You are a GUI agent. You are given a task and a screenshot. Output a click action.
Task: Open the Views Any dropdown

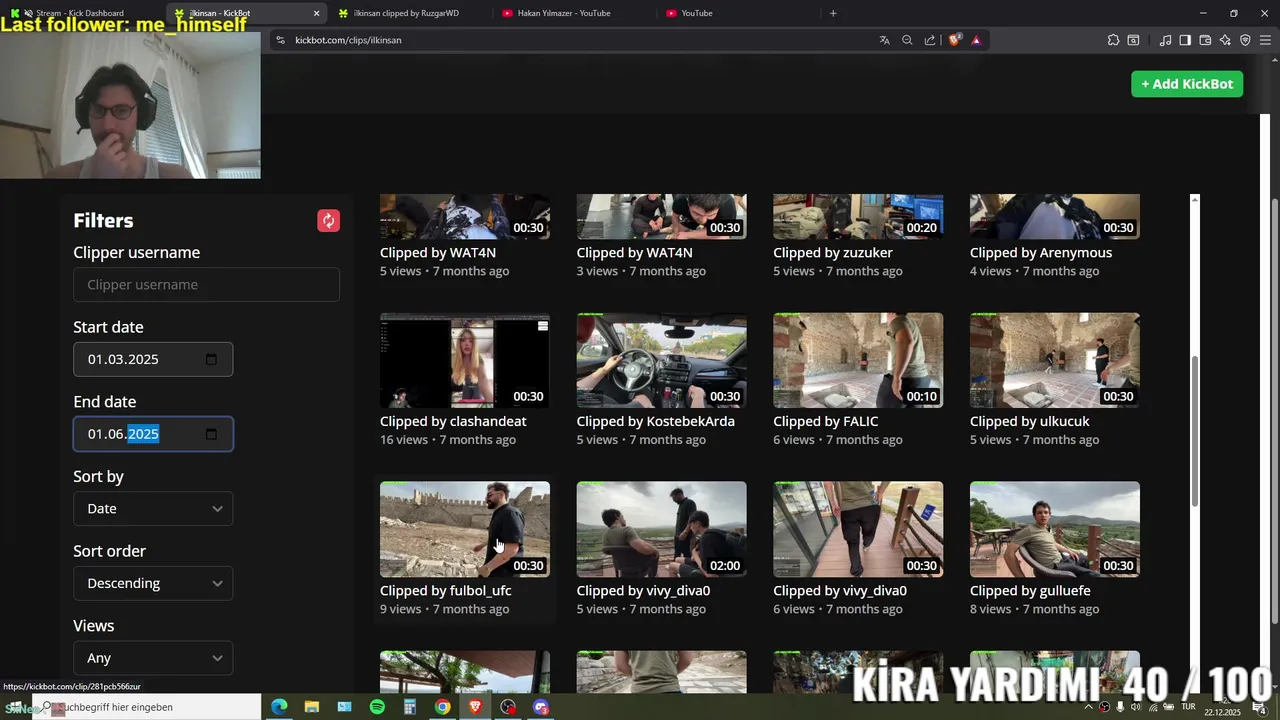point(153,658)
